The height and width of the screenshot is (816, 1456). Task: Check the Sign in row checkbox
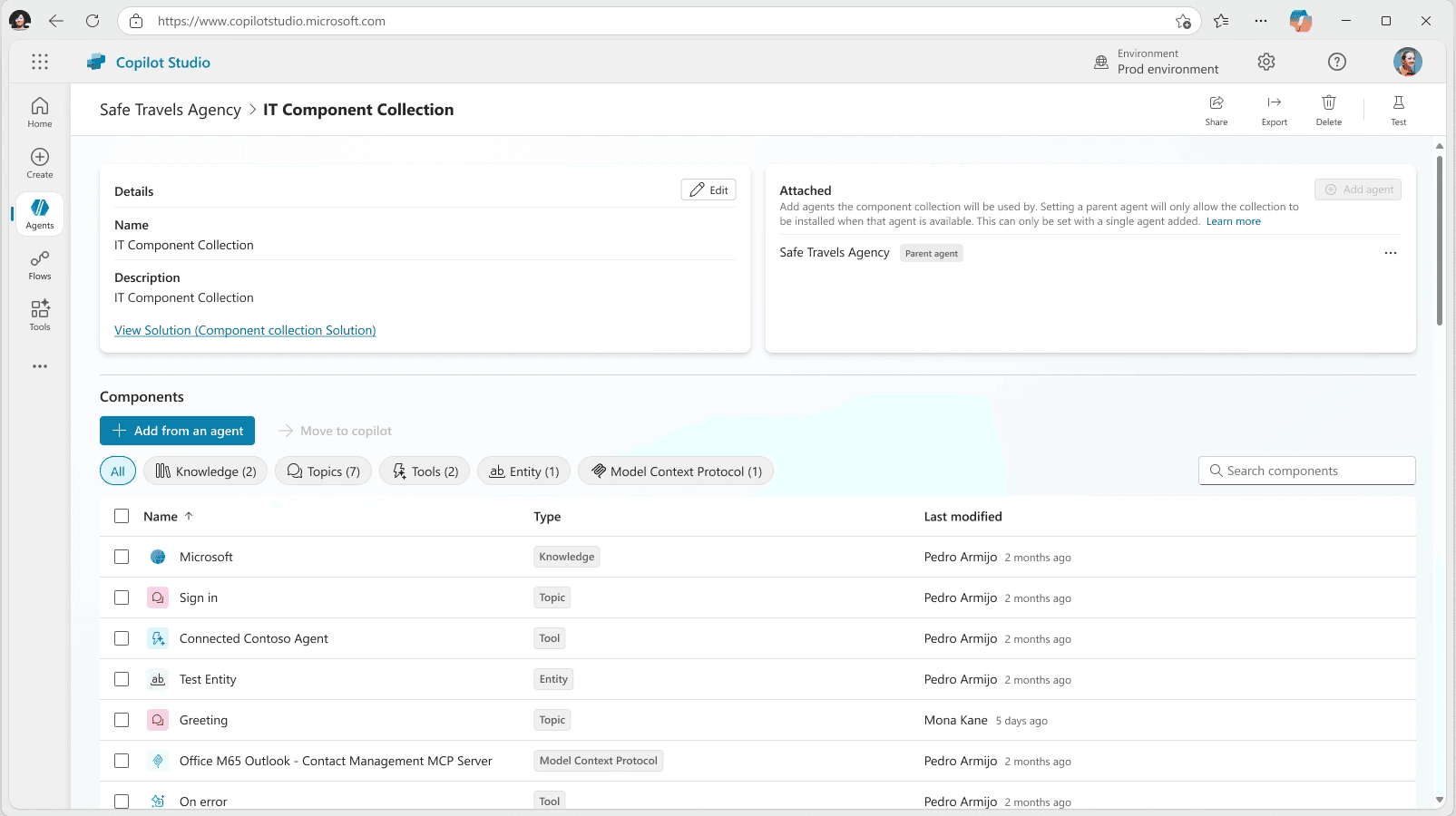click(x=122, y=597)
